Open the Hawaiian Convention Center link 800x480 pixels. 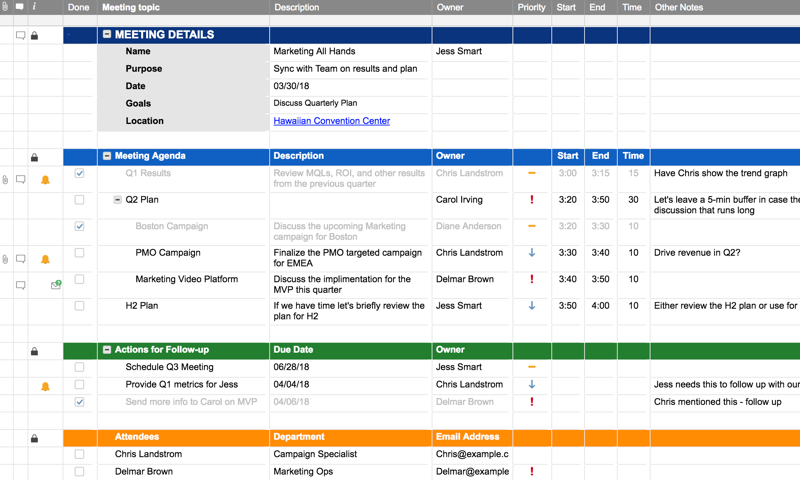tap(331, 121)
